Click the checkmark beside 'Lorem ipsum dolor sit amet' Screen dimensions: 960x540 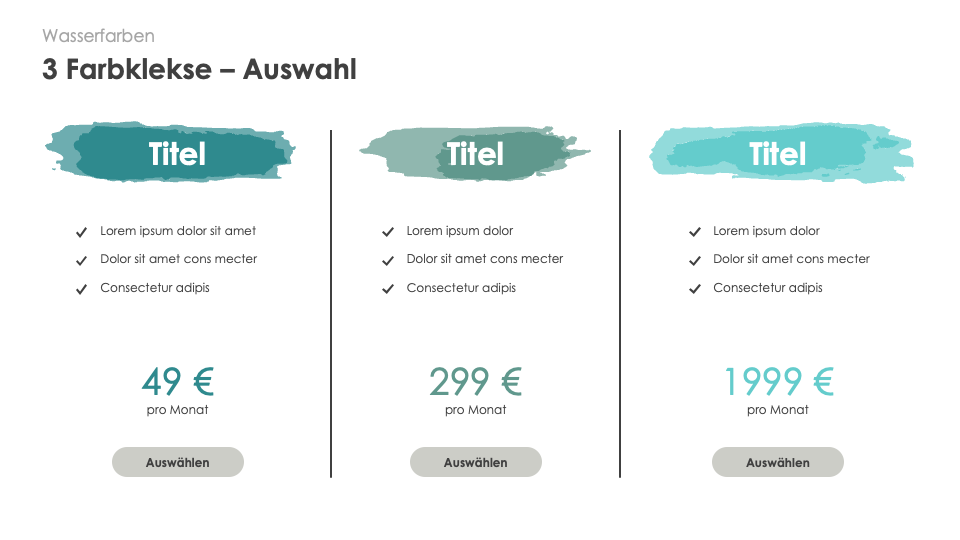(82, 232)
